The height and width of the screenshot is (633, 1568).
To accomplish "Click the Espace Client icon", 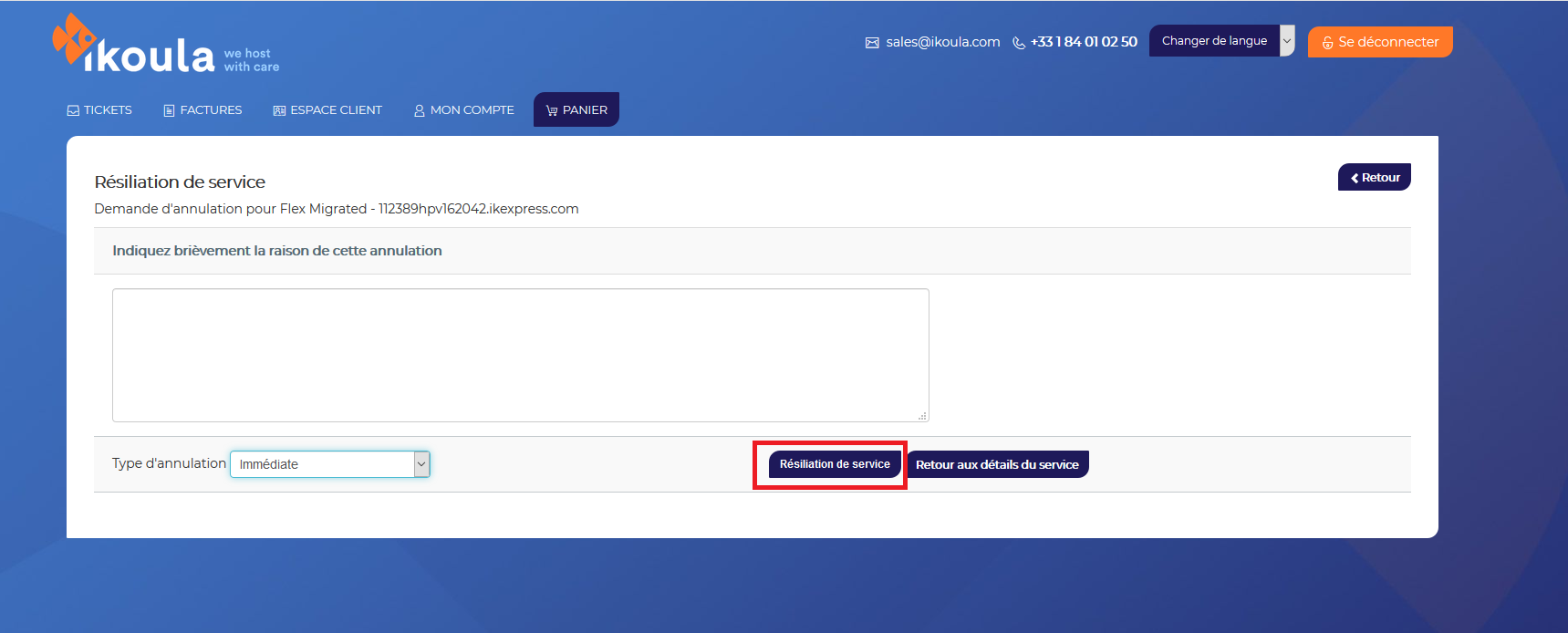I will click(279, 110).
